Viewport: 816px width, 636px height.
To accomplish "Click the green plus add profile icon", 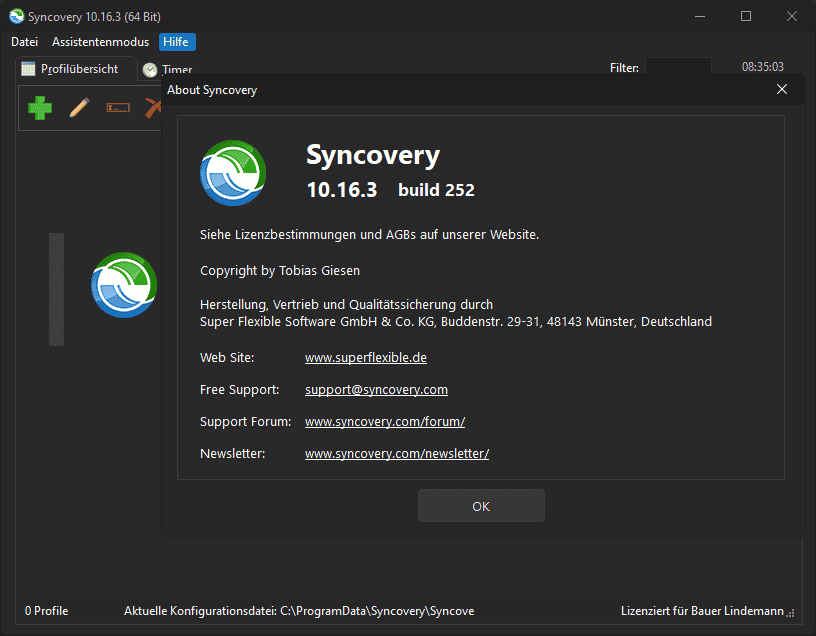I will click(40, 108).
